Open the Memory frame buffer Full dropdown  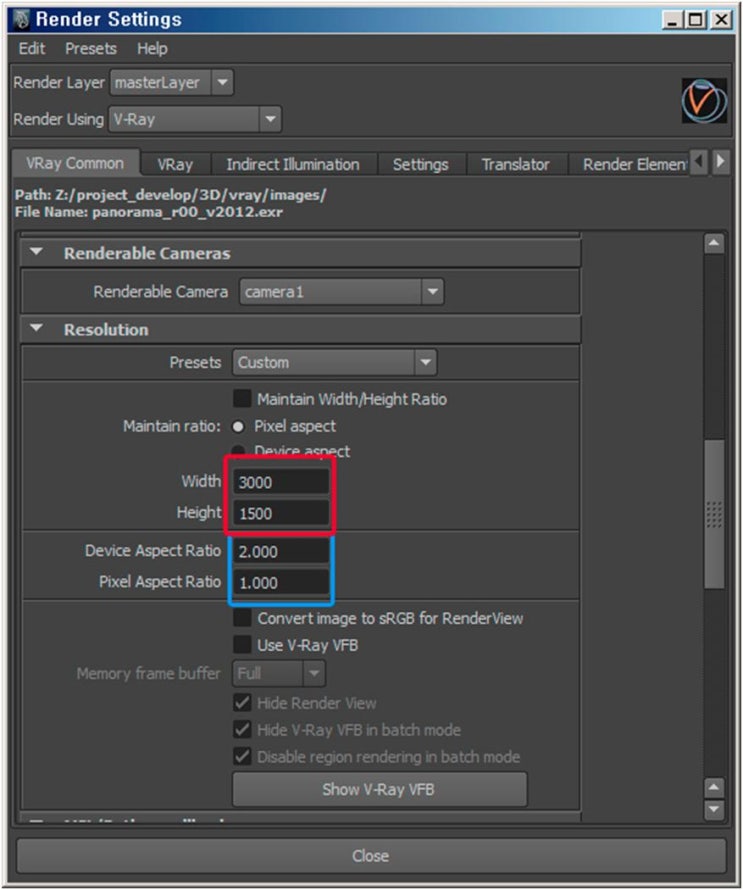[x=279, y=674]
